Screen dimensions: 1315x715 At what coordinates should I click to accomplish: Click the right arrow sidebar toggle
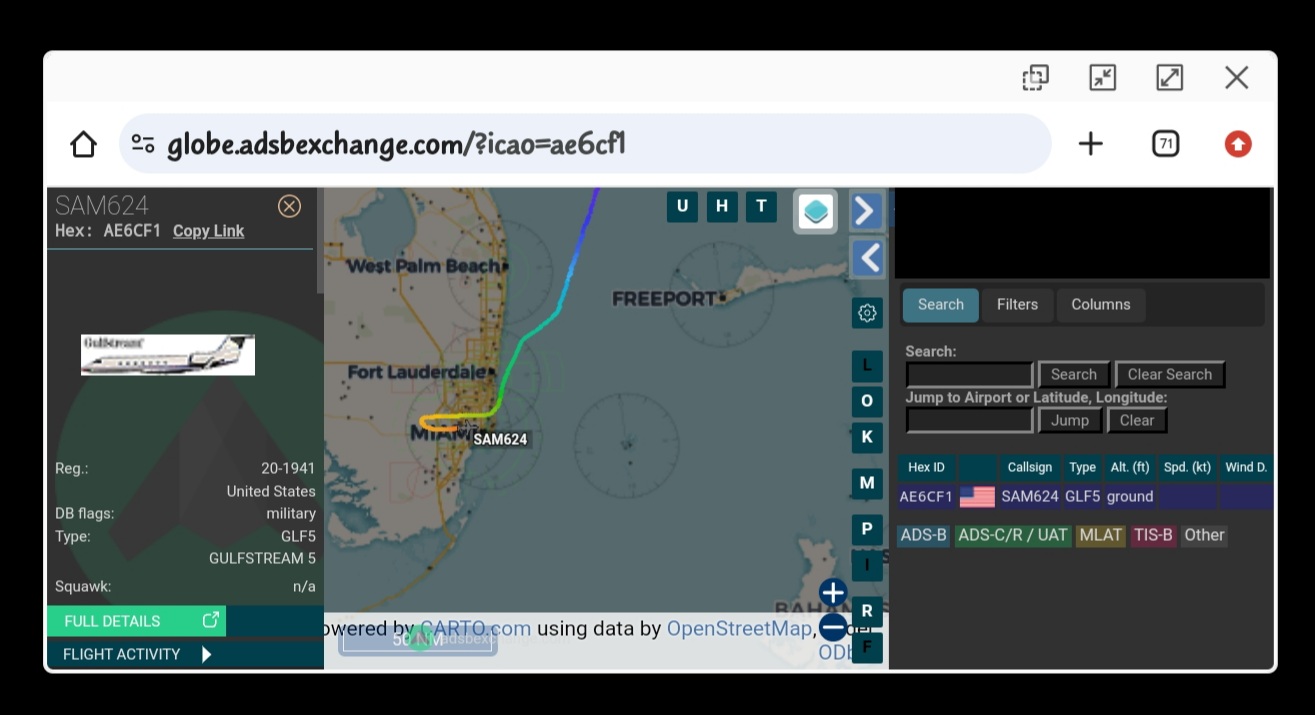point(865,211)
